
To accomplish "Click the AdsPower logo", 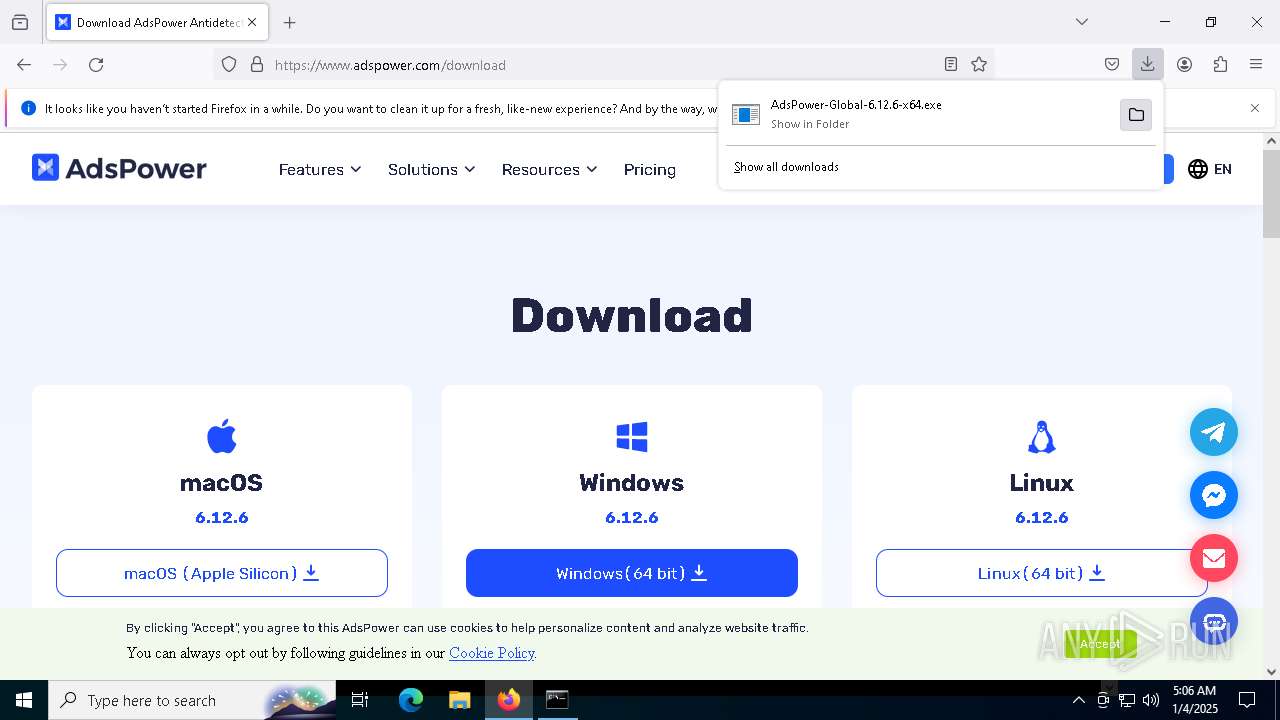I will (x=119, y=168).
